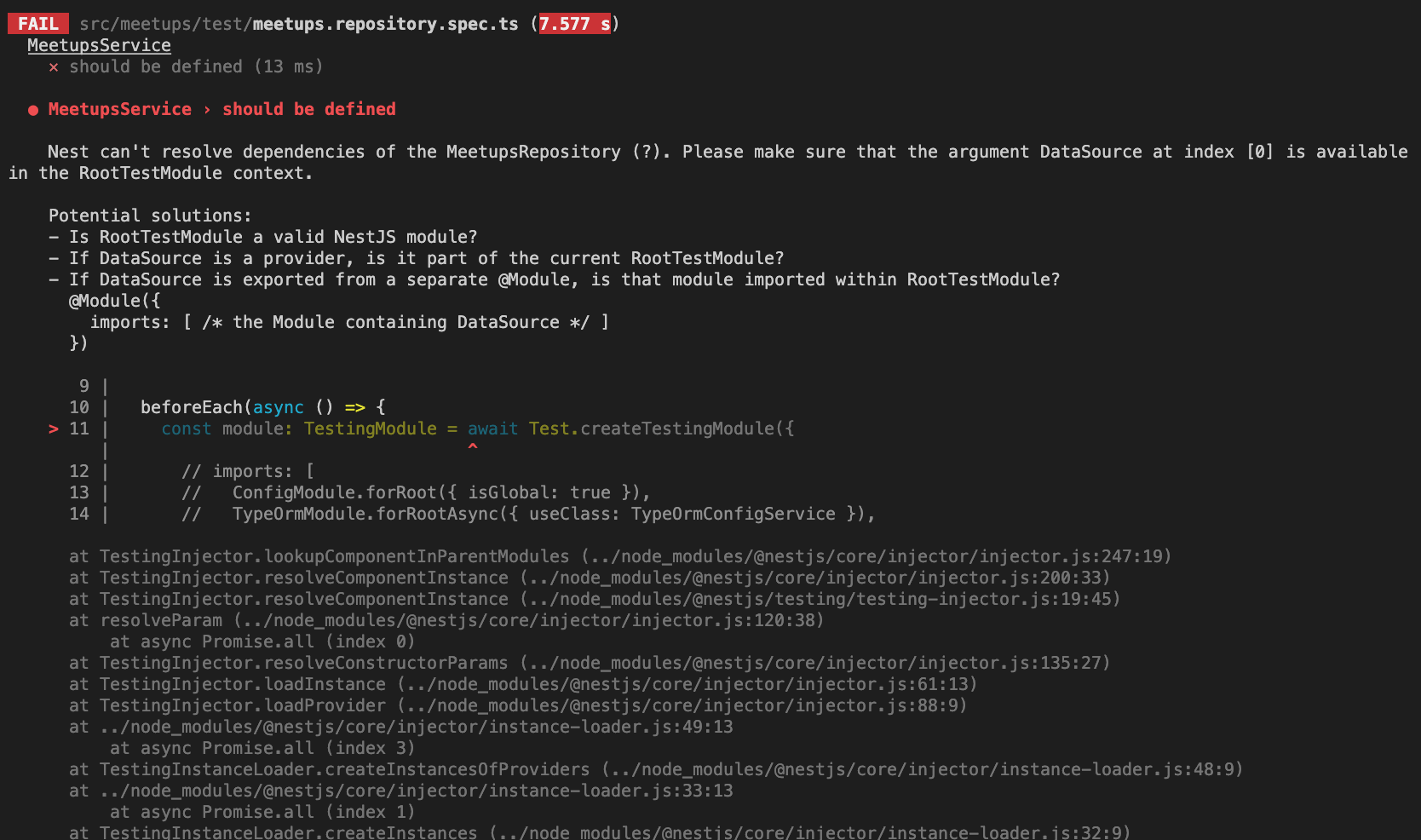This screenshot has width=1421, height=840.
Task: Click the red arrow marker at line 11
Action: coord(54,429)
